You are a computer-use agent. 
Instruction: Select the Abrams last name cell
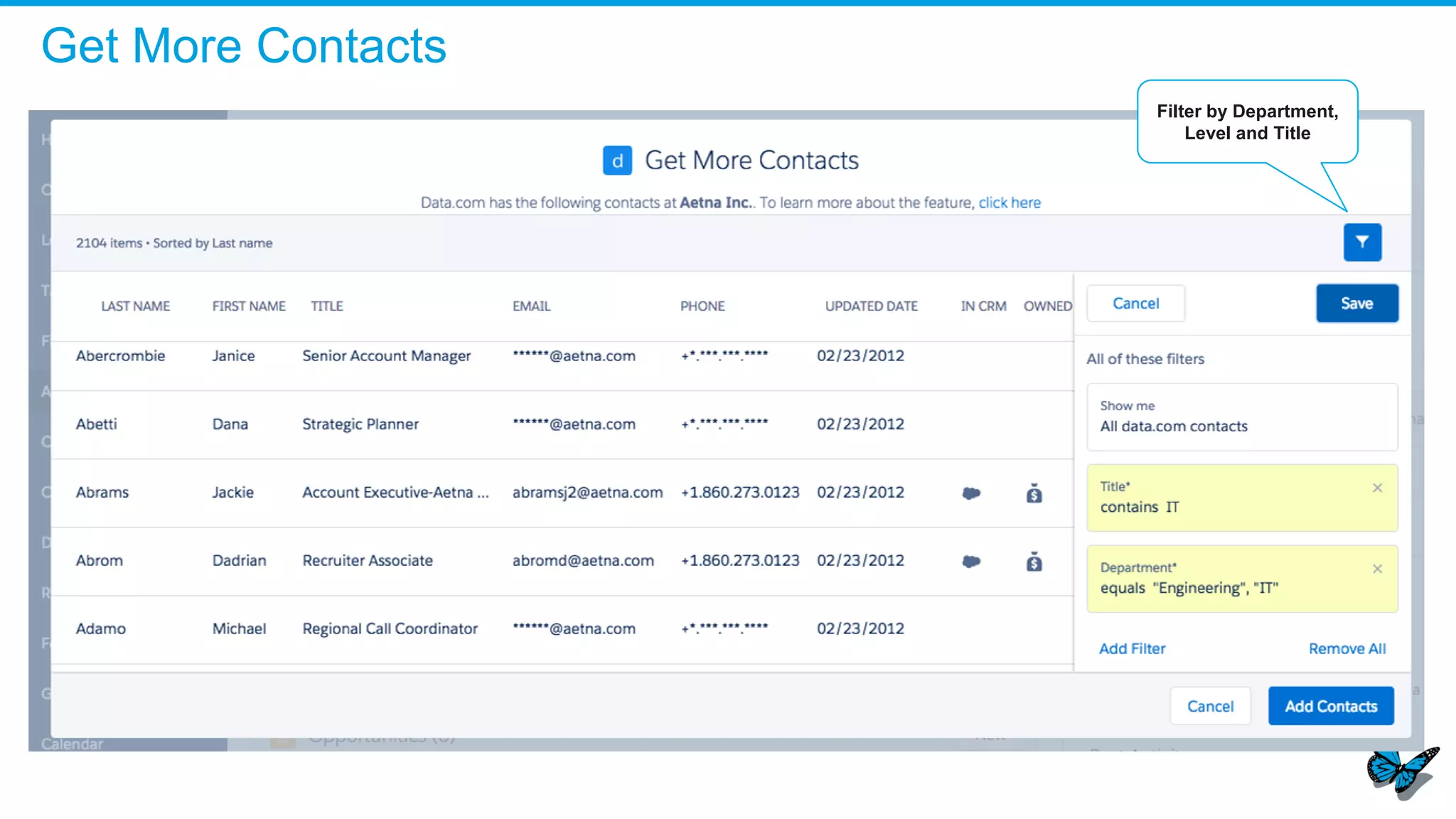102,492
